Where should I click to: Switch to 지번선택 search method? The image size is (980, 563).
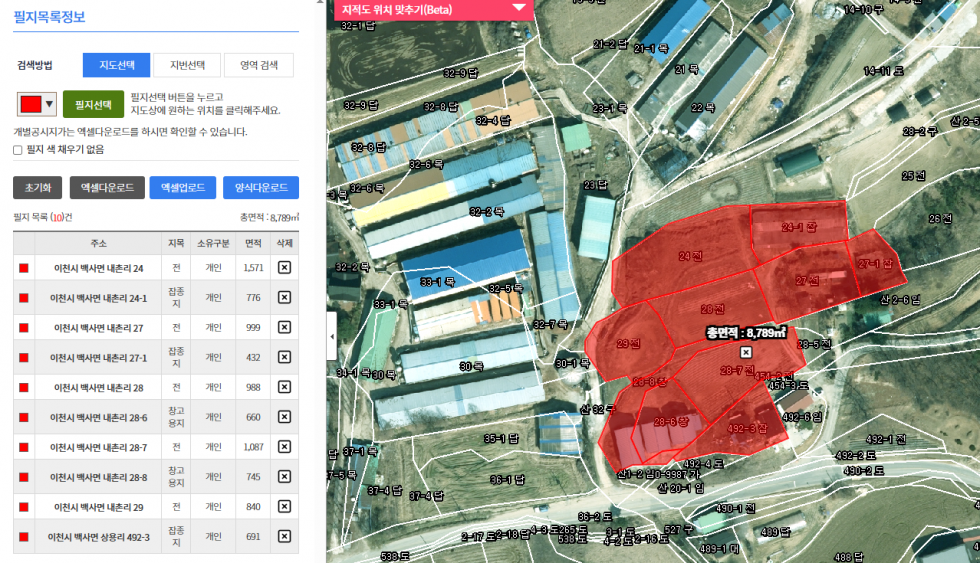(188, 65)
